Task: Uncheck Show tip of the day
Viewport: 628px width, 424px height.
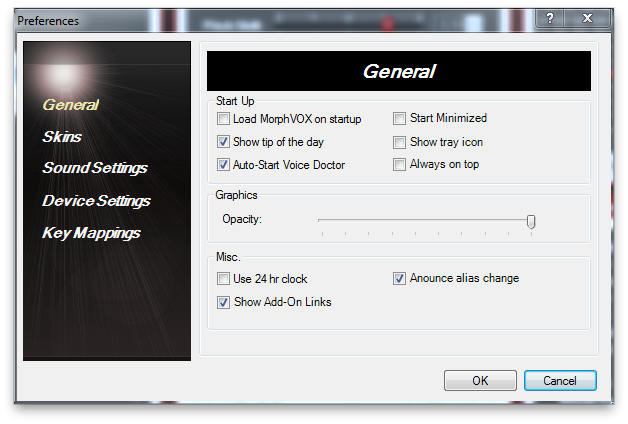Action: (223, 141)
